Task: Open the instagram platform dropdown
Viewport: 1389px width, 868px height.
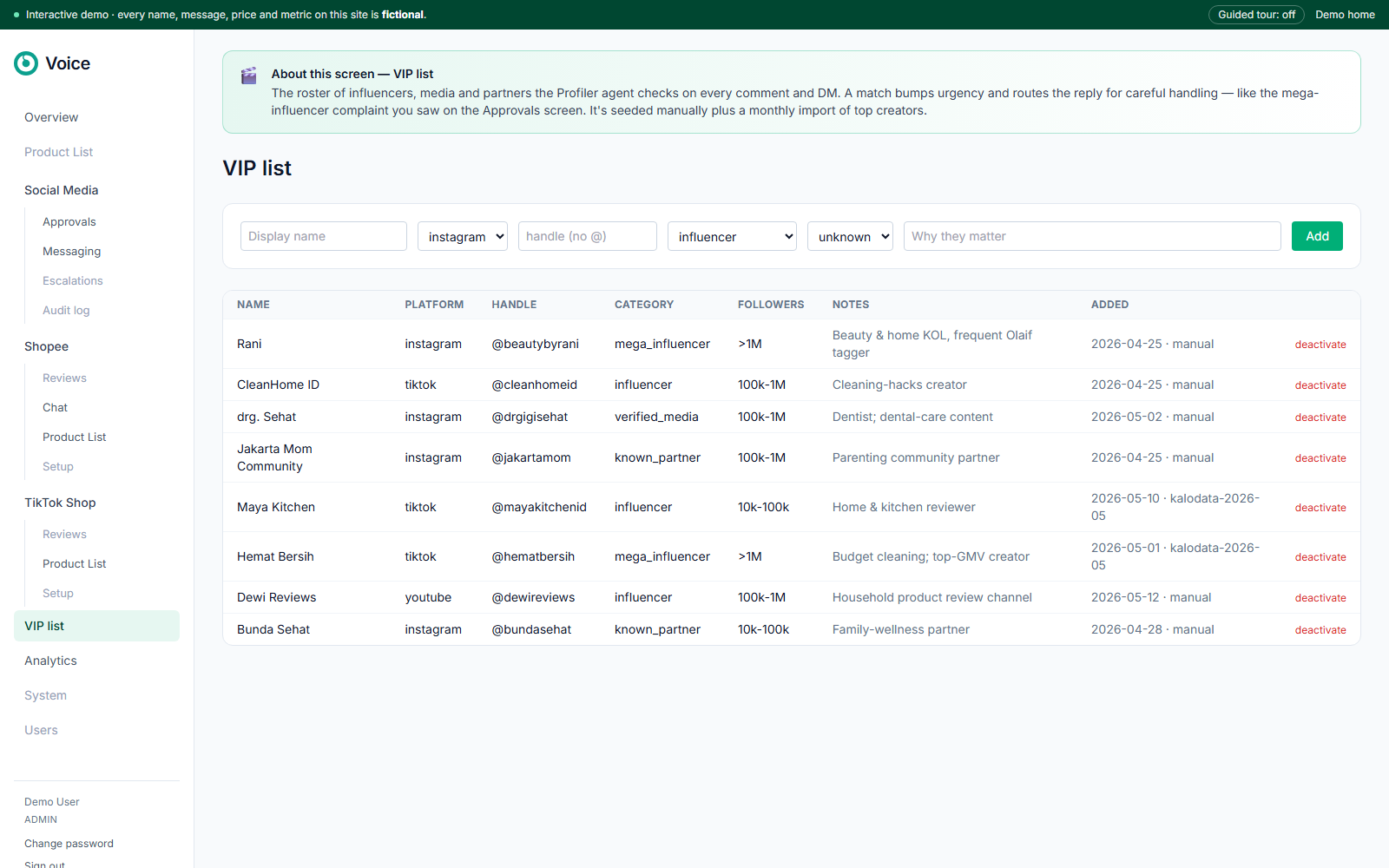Action: click(x=463, y=236)
